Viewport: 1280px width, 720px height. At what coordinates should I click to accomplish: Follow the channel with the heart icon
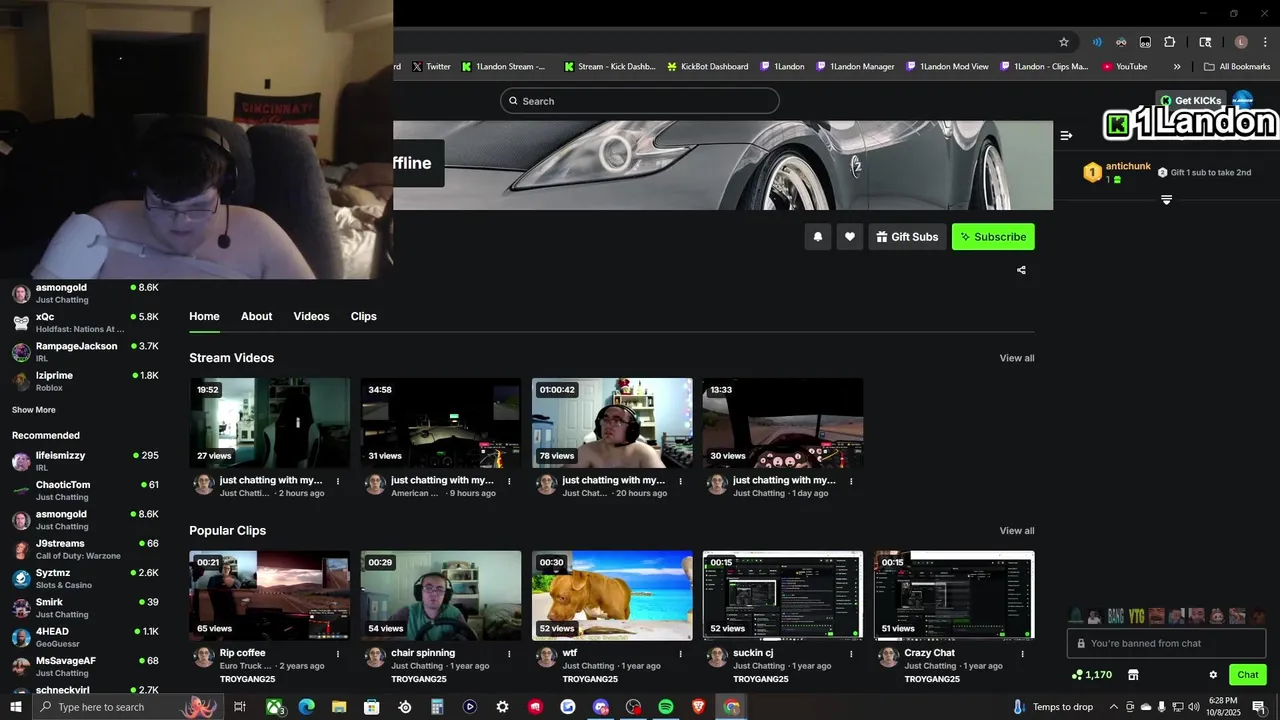850,237
